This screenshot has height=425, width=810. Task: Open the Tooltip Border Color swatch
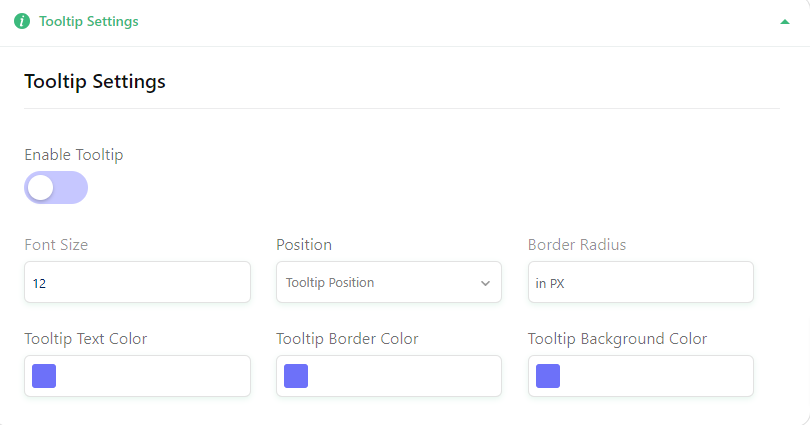tap(296, 376)
